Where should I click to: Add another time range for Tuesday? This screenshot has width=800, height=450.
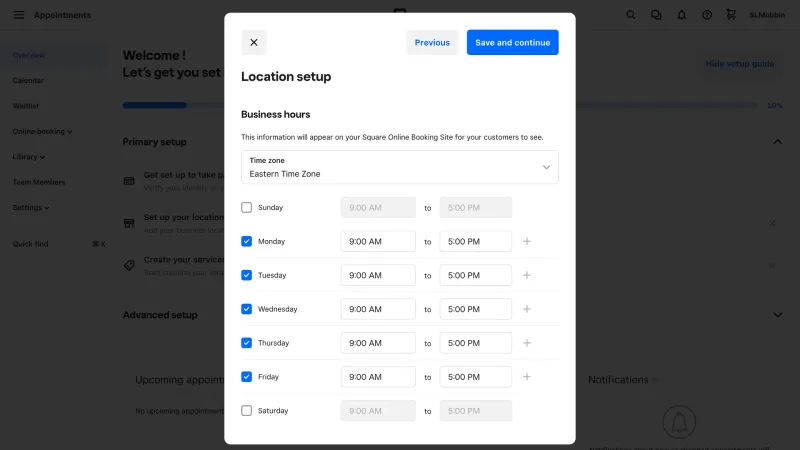point(527,275)
